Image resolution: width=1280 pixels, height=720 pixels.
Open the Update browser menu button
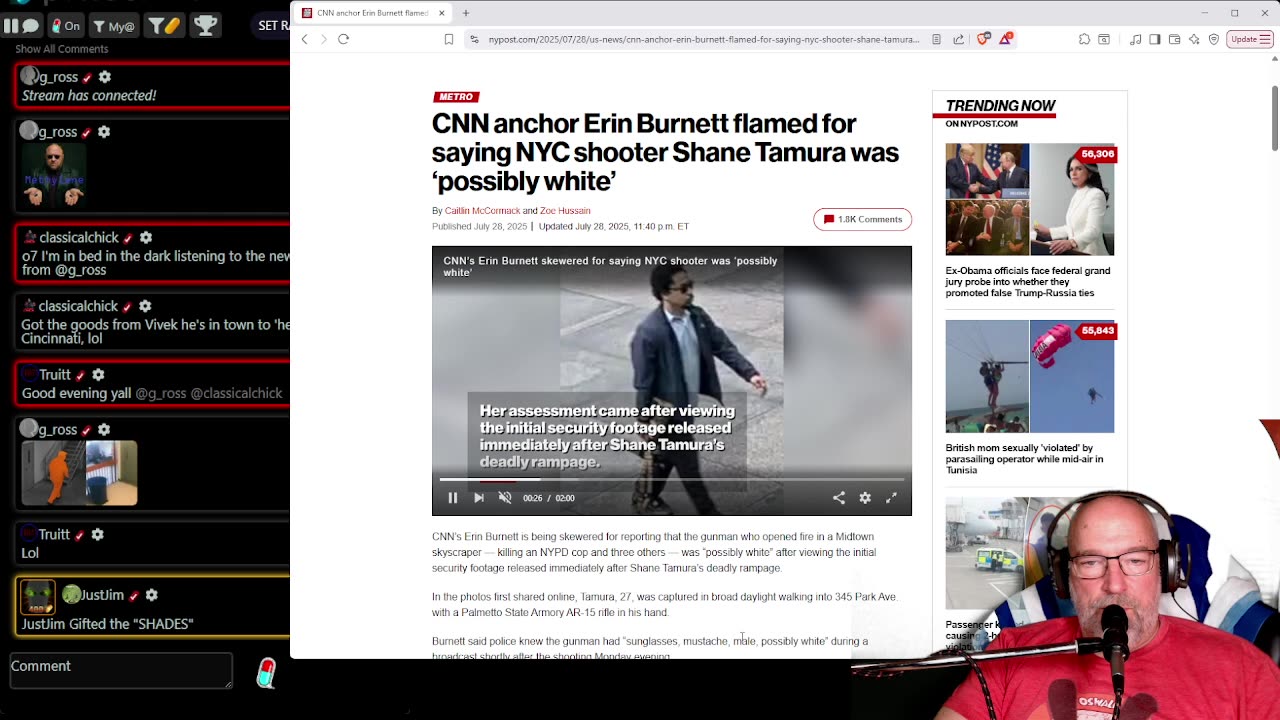tap(1250, 39)
